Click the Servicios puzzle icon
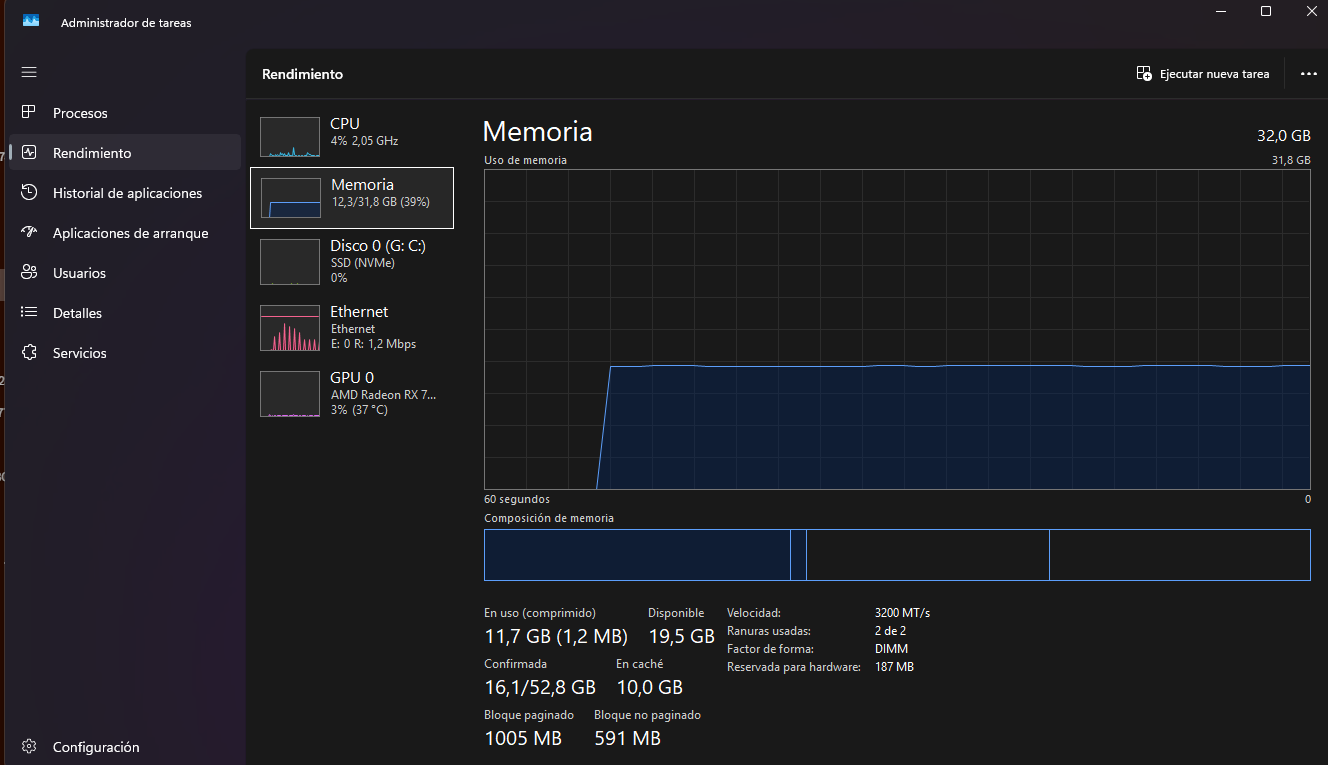This screenshot has width=1328, height=765. coord(29,353)
